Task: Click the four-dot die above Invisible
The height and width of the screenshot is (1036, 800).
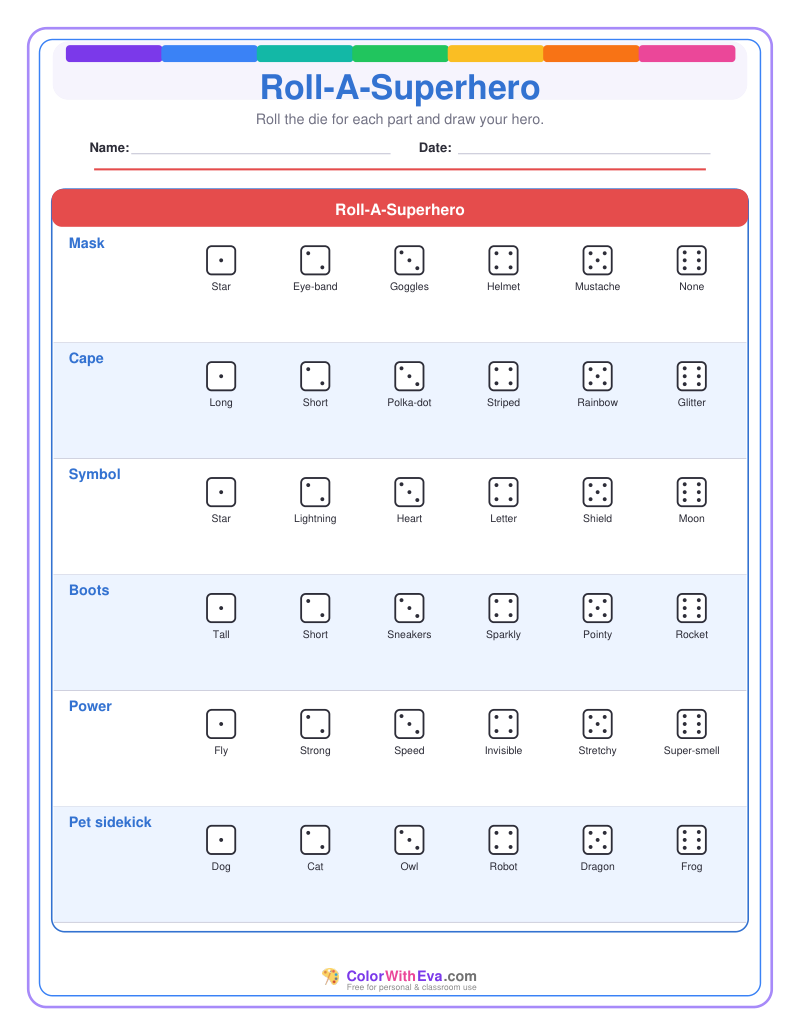Action: tap(503, 724)
